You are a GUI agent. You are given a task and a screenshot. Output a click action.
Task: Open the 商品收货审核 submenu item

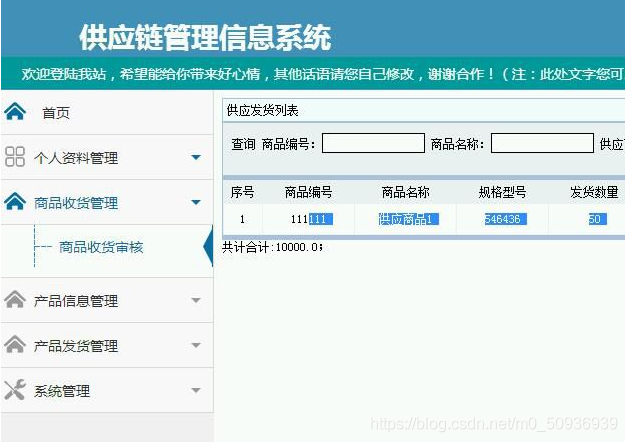click(x=101, y=247)
